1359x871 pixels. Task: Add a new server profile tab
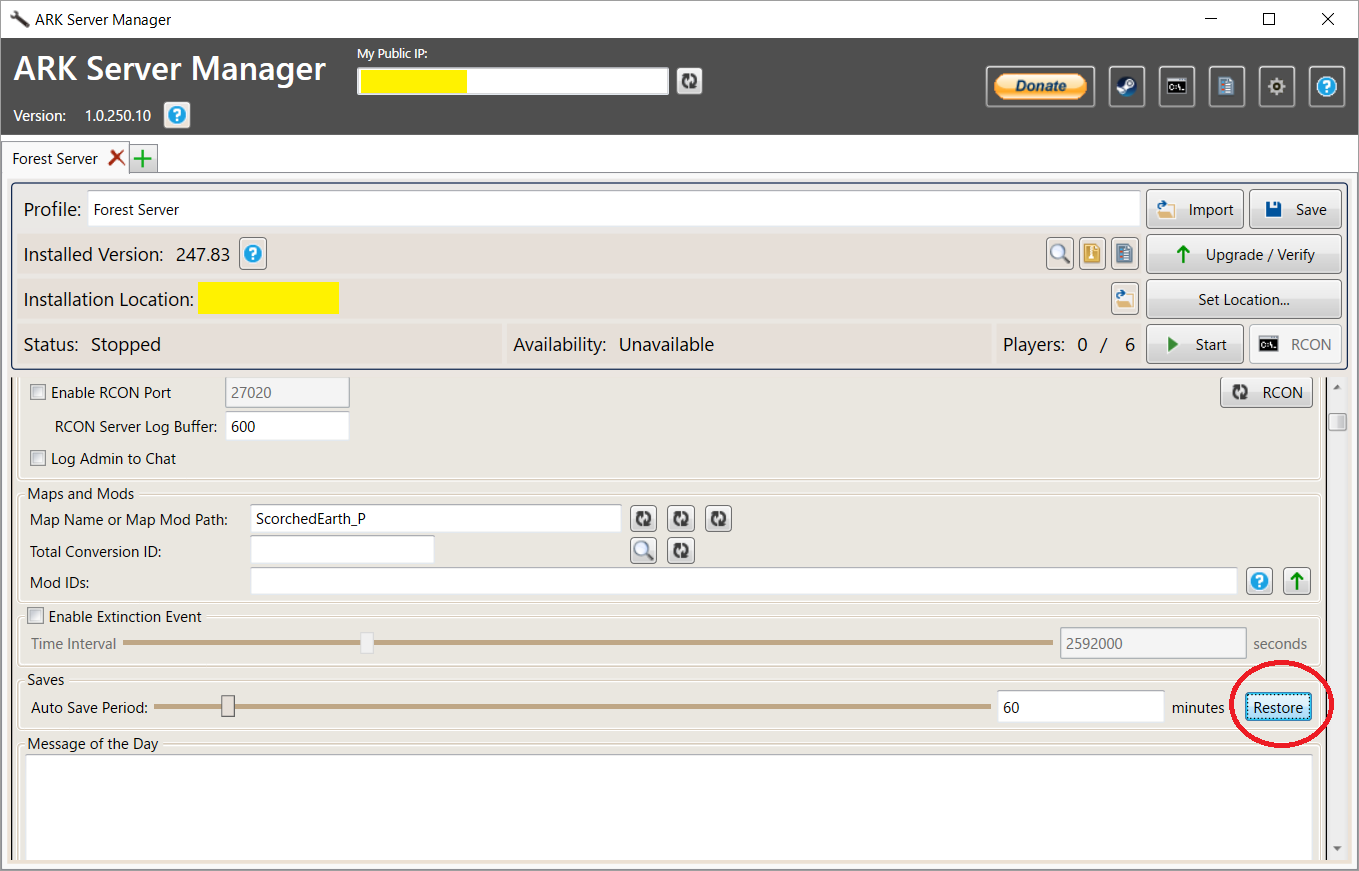click(144, 158)
